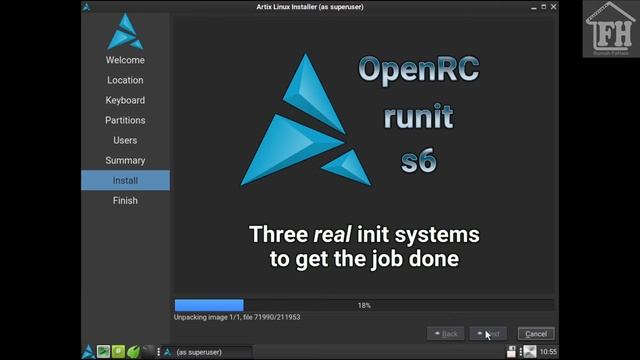The height and width of the screenshot is (360, 640).
Task: Open the network tray icon beside clock
Action: point(530,351)
